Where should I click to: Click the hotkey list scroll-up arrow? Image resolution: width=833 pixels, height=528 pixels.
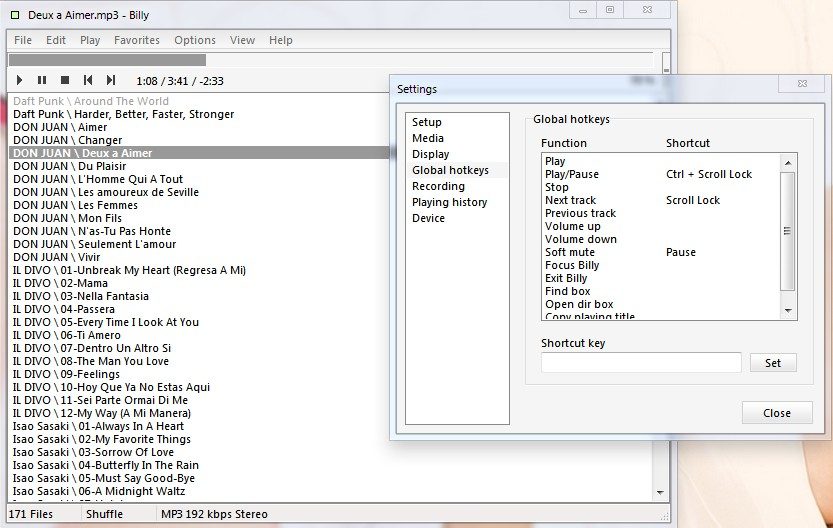pos(788,163)
